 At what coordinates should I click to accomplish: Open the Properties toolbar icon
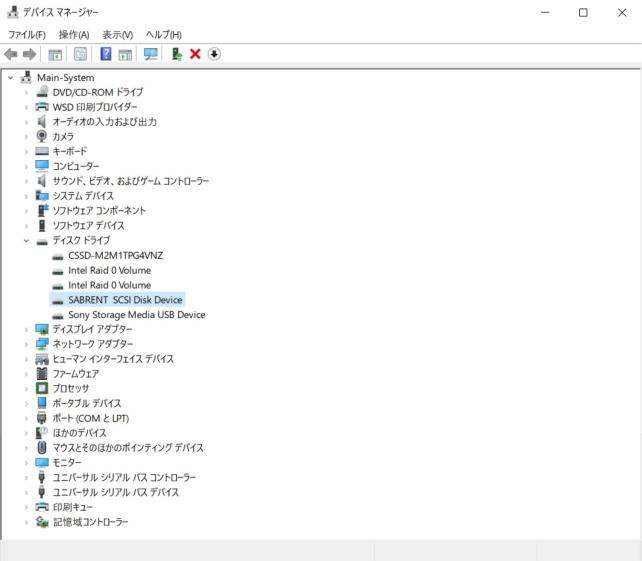(80, 54)
